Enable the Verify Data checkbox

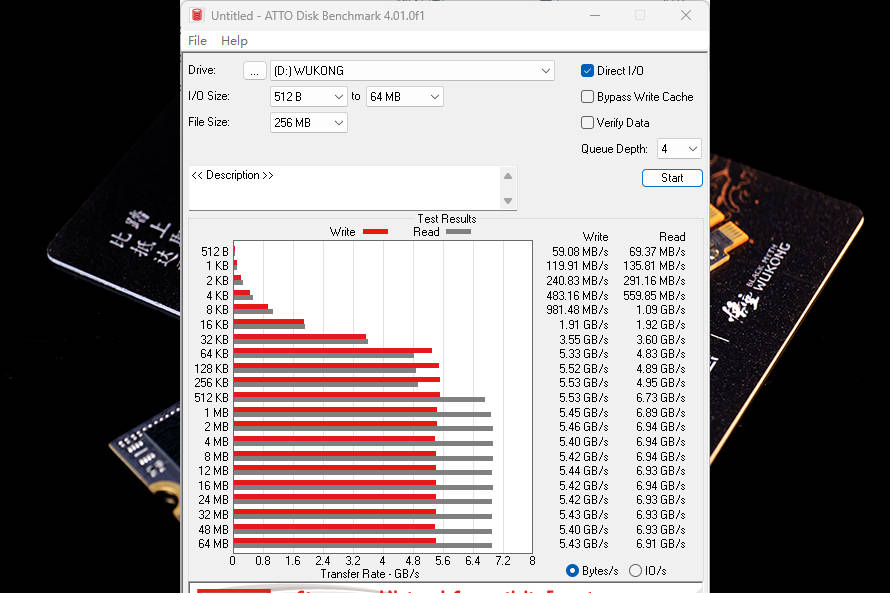point(588,123)
